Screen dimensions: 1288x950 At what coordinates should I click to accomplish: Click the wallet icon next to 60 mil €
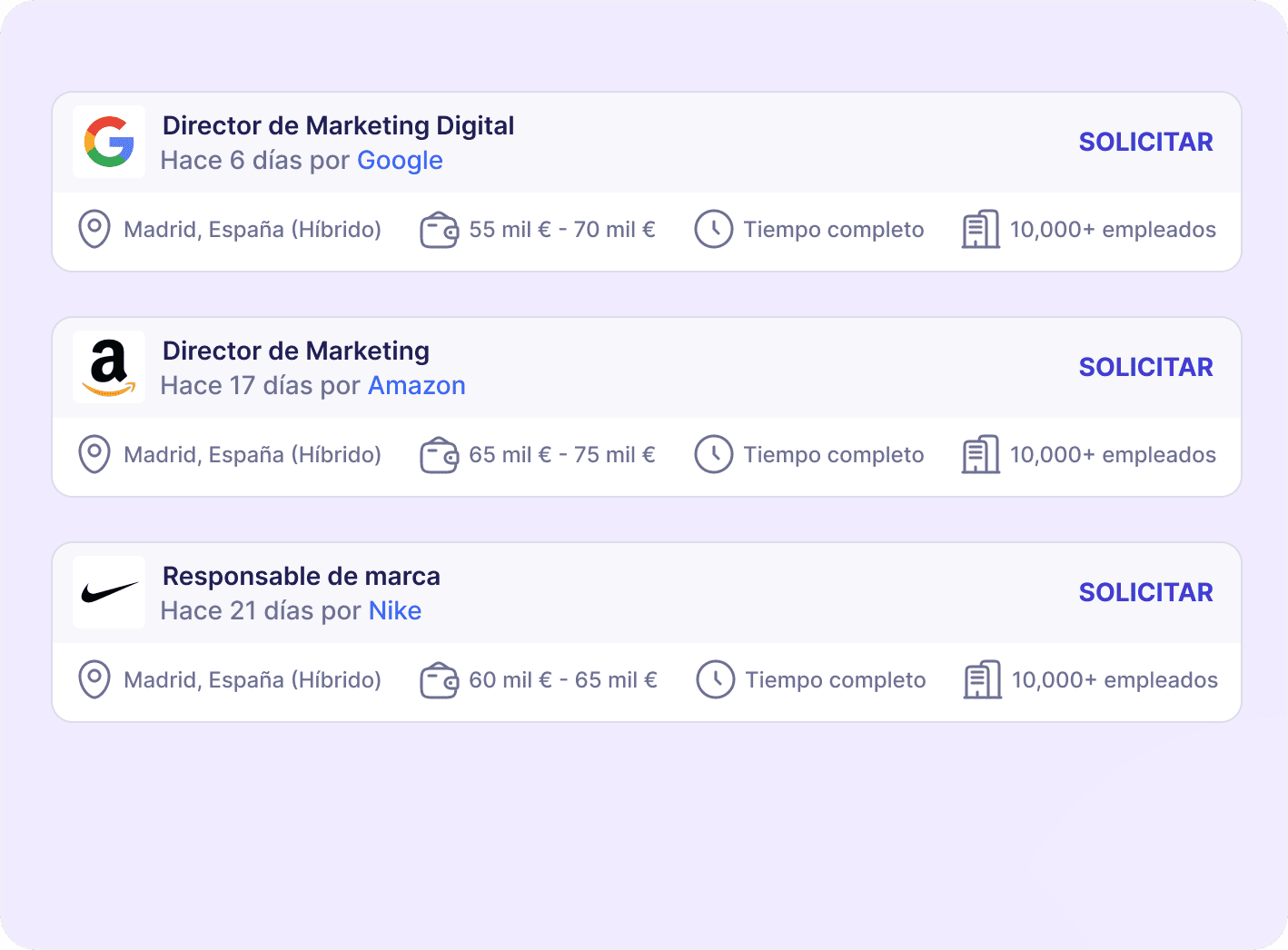(439, 679)
